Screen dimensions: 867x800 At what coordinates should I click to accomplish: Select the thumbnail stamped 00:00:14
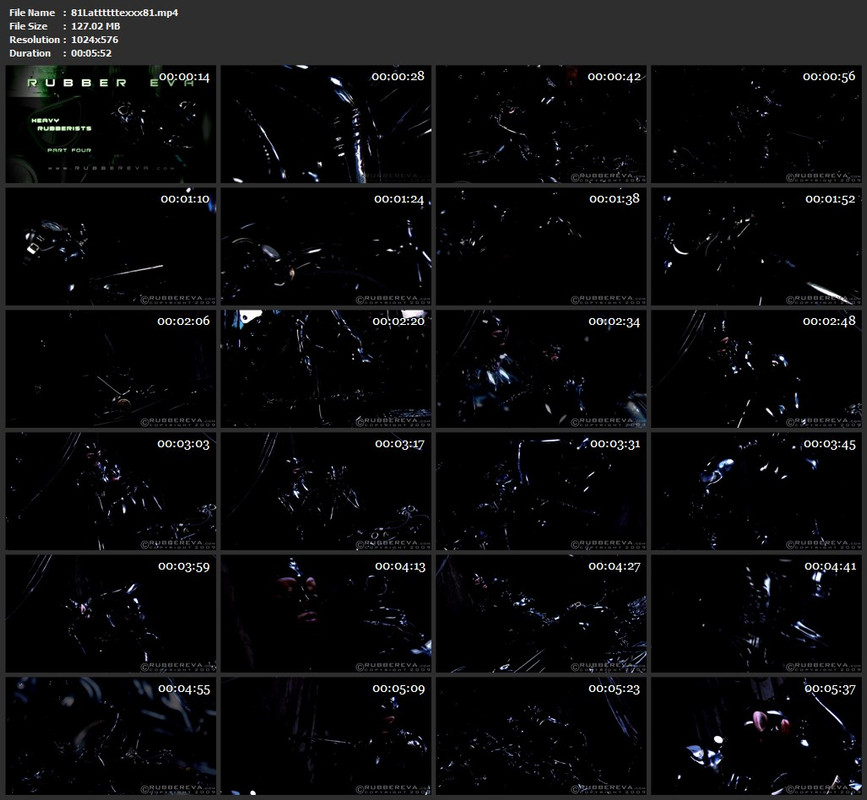111,124
